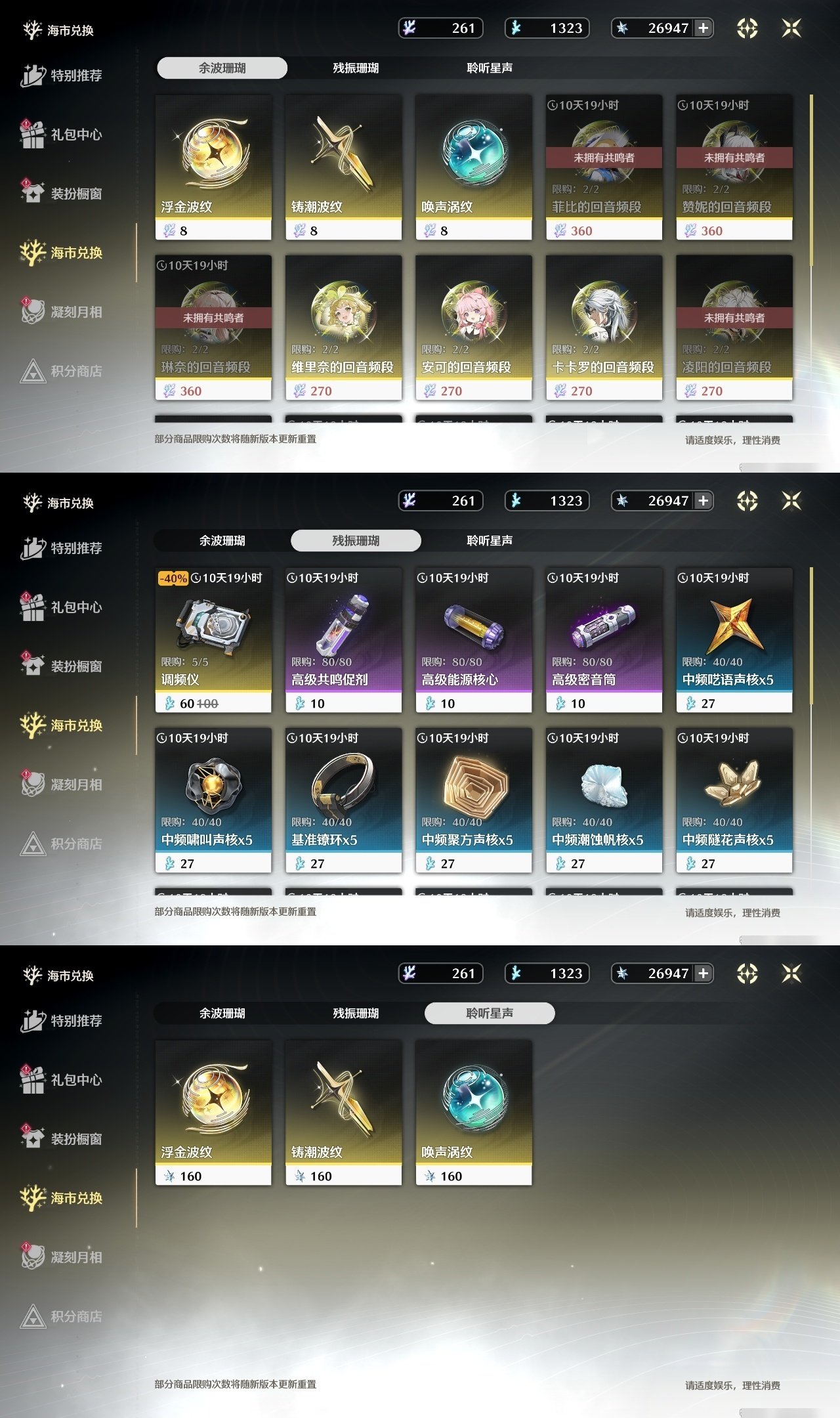This screenshot has width=840, height=1418.
Task: Pick the 高级密音筒 purple cylinder item
Action: click(604, 640)
